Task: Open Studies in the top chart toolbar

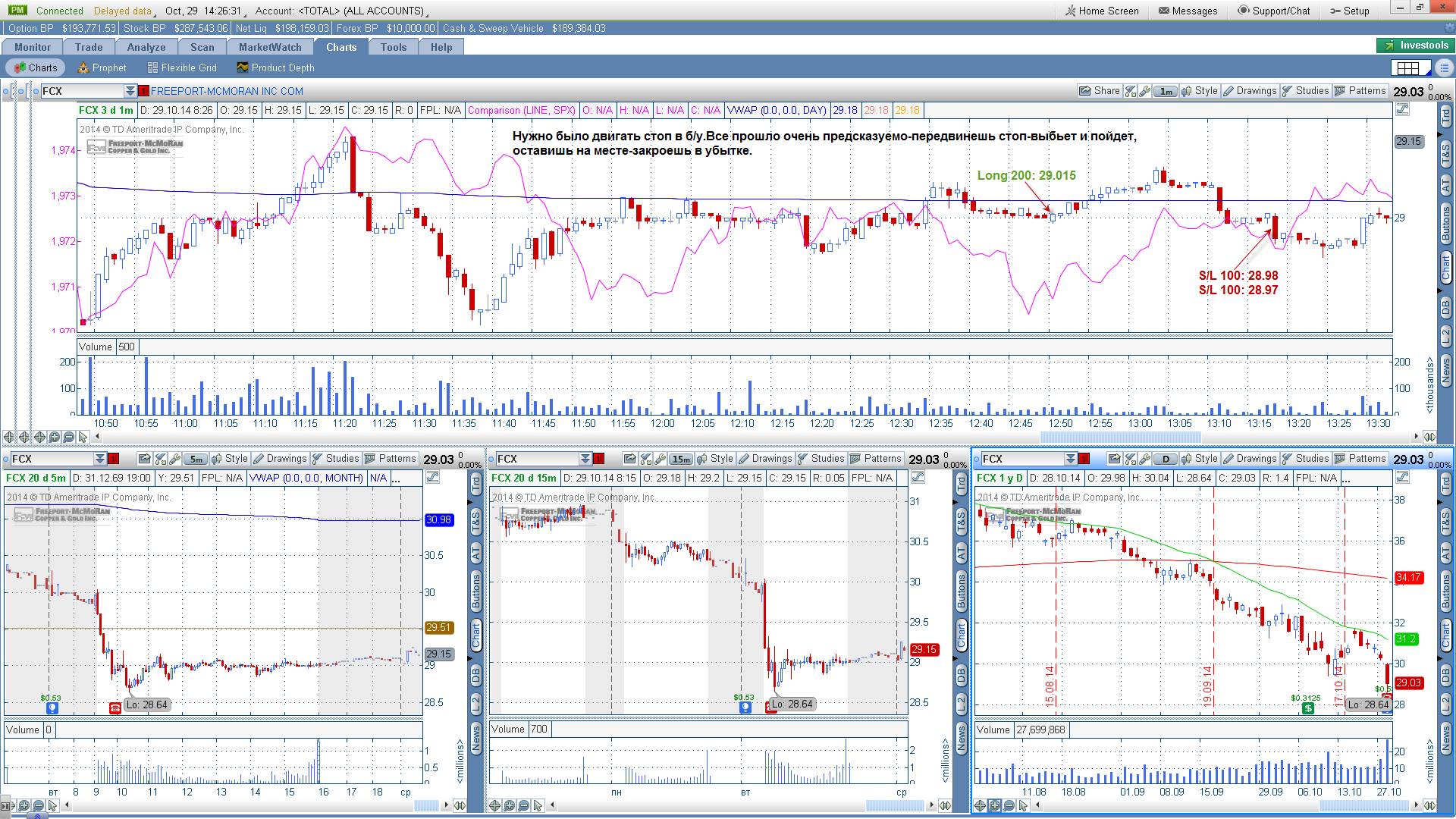Action: click(x=1305, y=91)
